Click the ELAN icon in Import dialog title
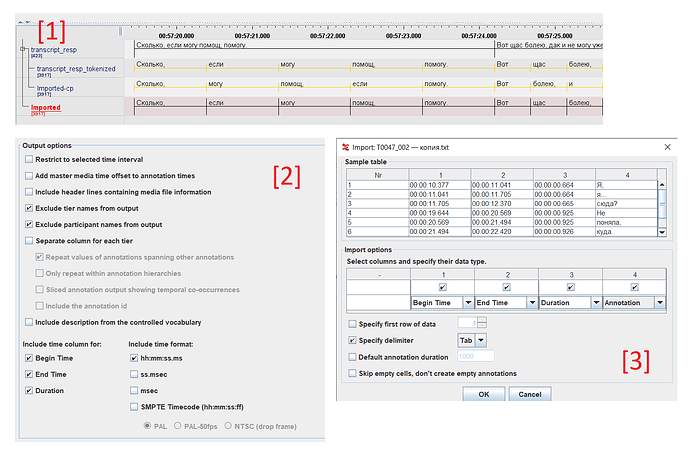The height and width of the screenshot is (455, 690). 346,146
